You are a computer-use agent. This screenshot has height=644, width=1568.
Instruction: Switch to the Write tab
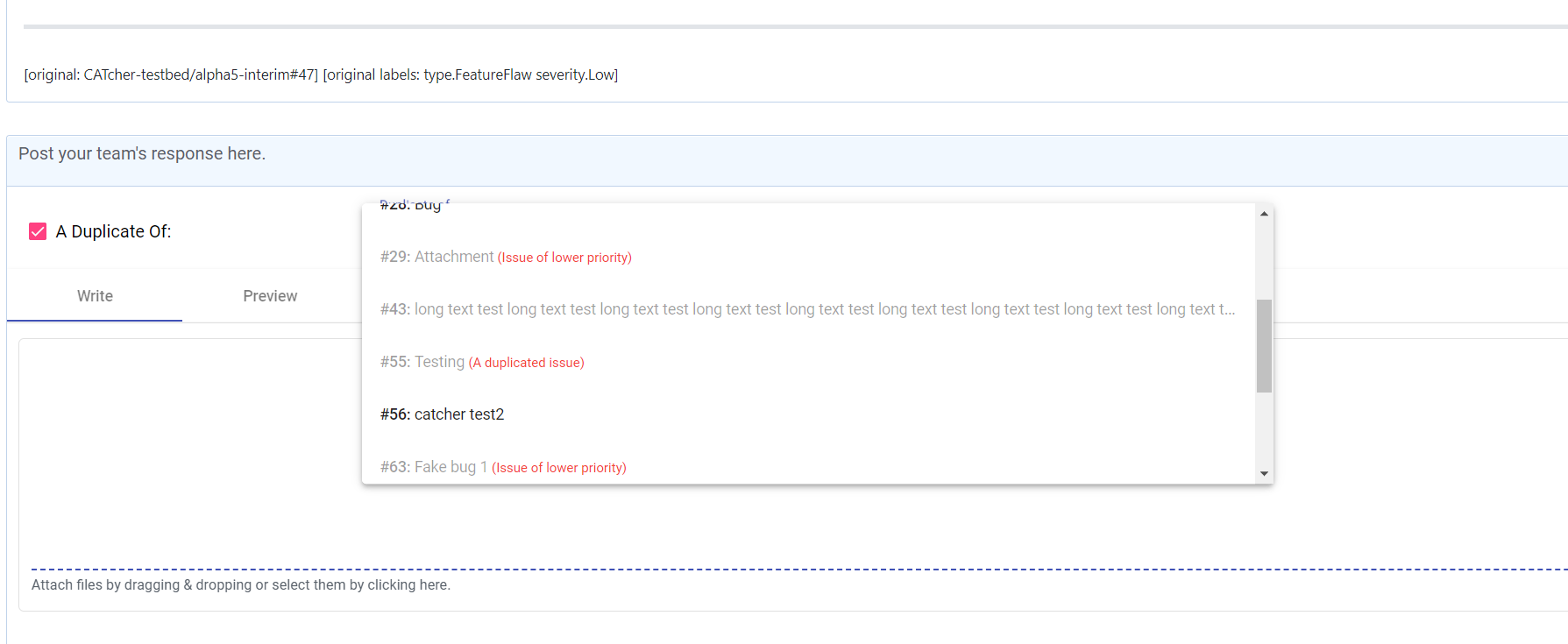coord(95,296)
